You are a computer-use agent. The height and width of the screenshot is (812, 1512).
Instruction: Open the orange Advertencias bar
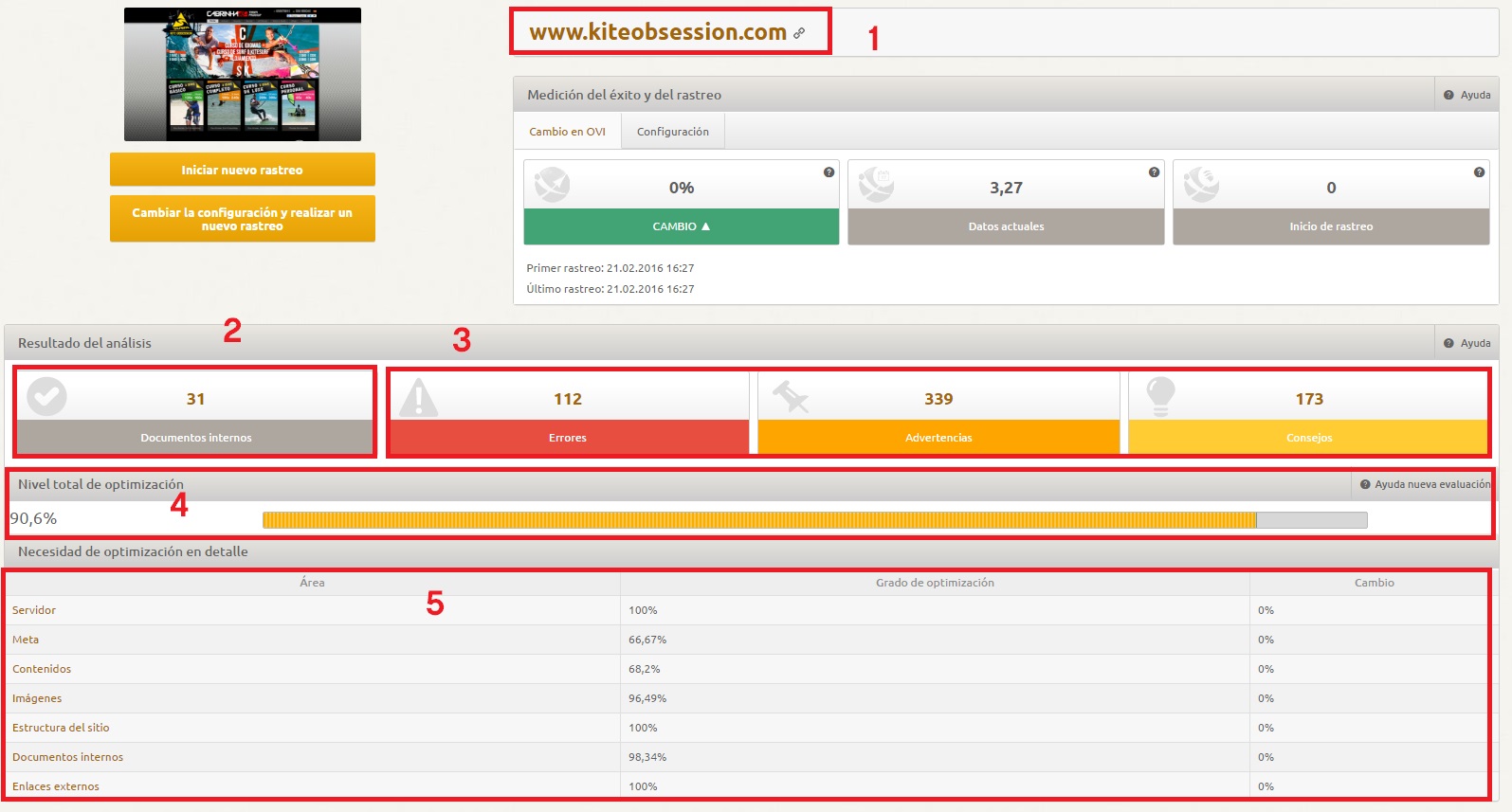point(938,437)
